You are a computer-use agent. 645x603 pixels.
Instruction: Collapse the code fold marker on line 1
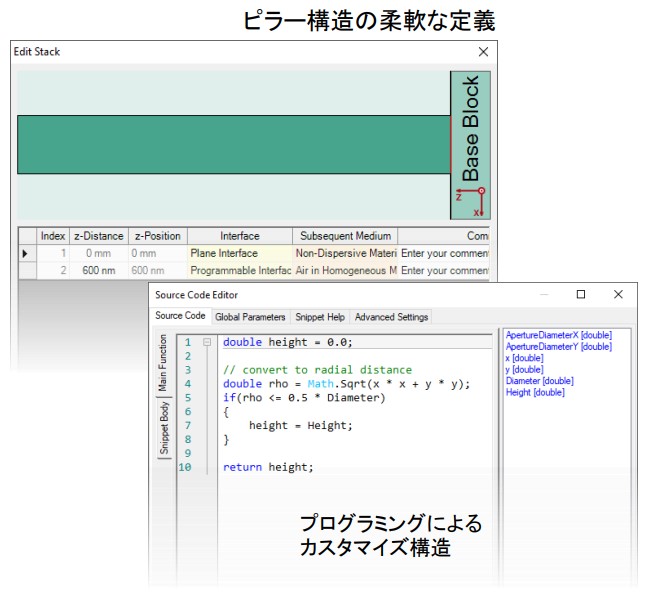click(206, 342)
